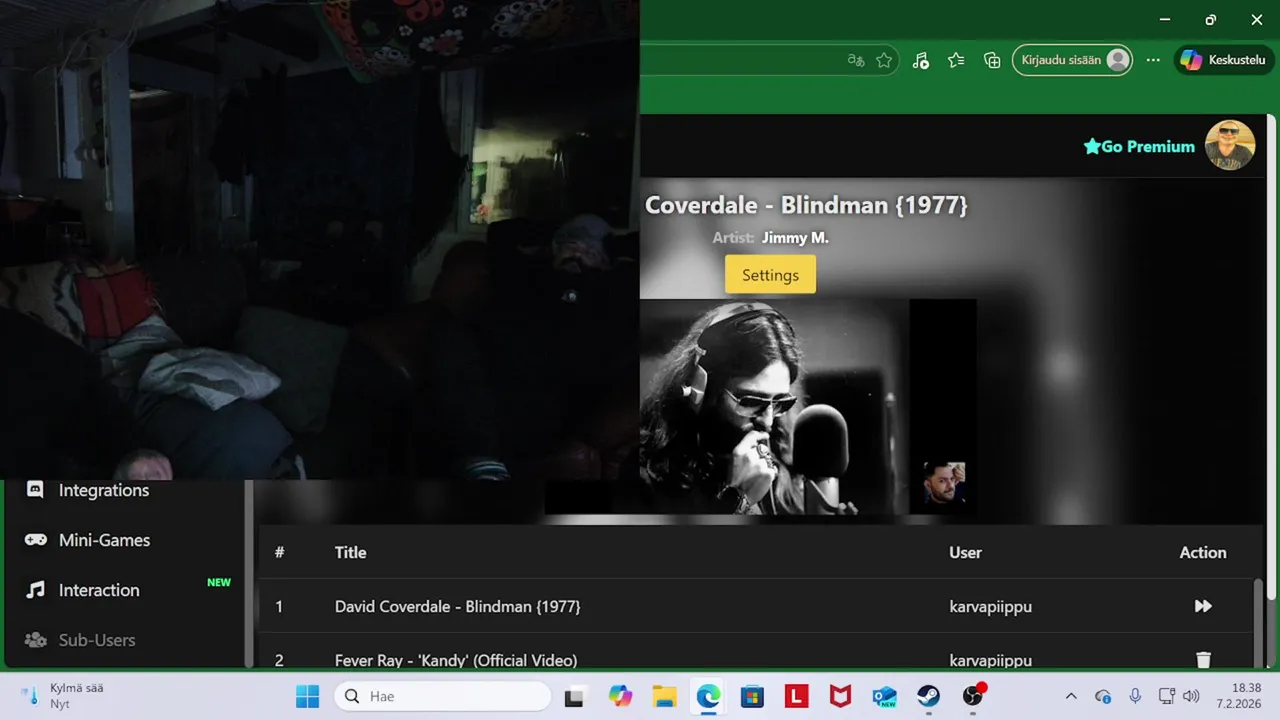Open the Windows Start menu
Viewport: 1280px width, 720px height.
pyautogui.click(x=307, y=696)
